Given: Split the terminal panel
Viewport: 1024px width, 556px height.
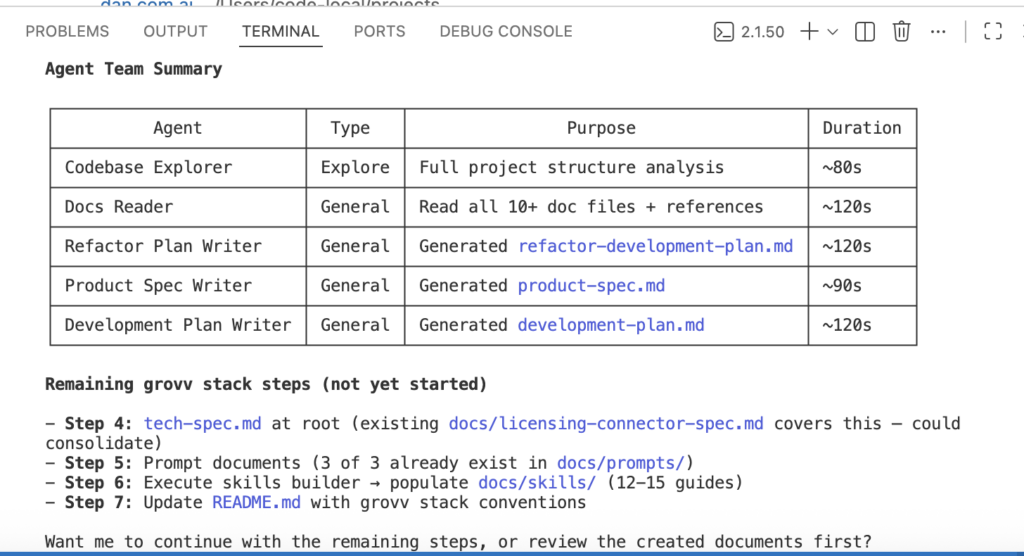Looking at the screenshot, I should click(866, 32).
